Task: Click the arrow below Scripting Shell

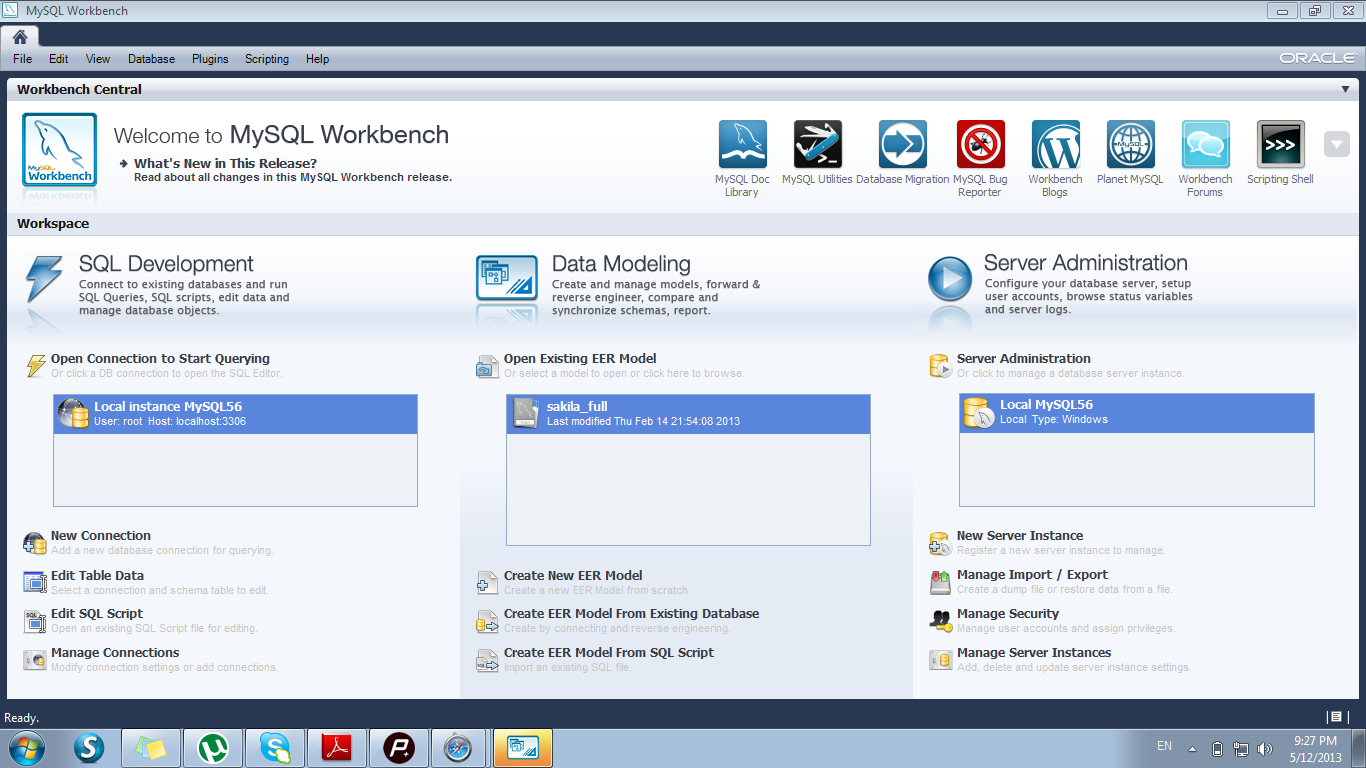Action: click(x=1336, y=143)
